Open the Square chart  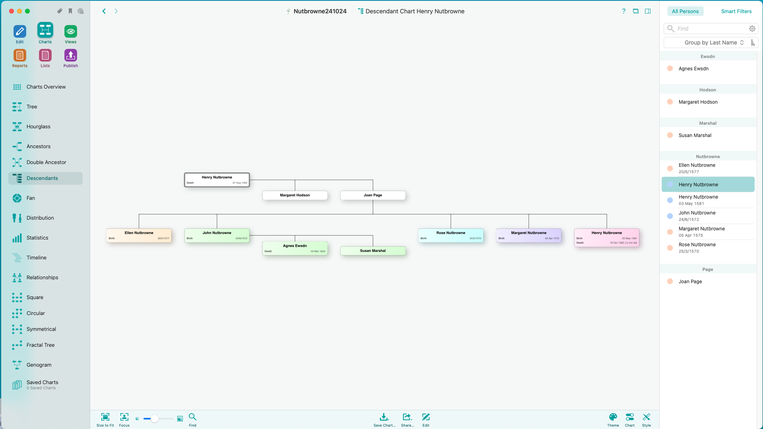(45, 297)
